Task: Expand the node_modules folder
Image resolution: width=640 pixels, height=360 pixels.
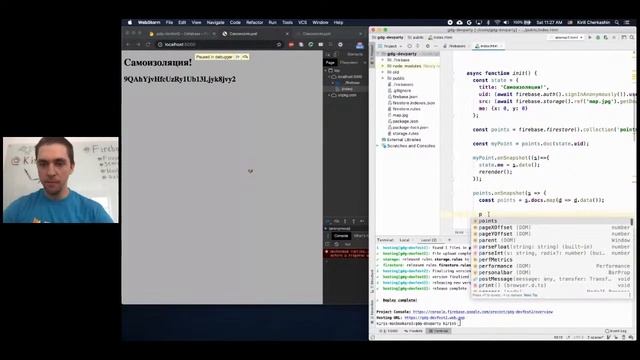Action: pyautogui.click(x=383, y=66)
